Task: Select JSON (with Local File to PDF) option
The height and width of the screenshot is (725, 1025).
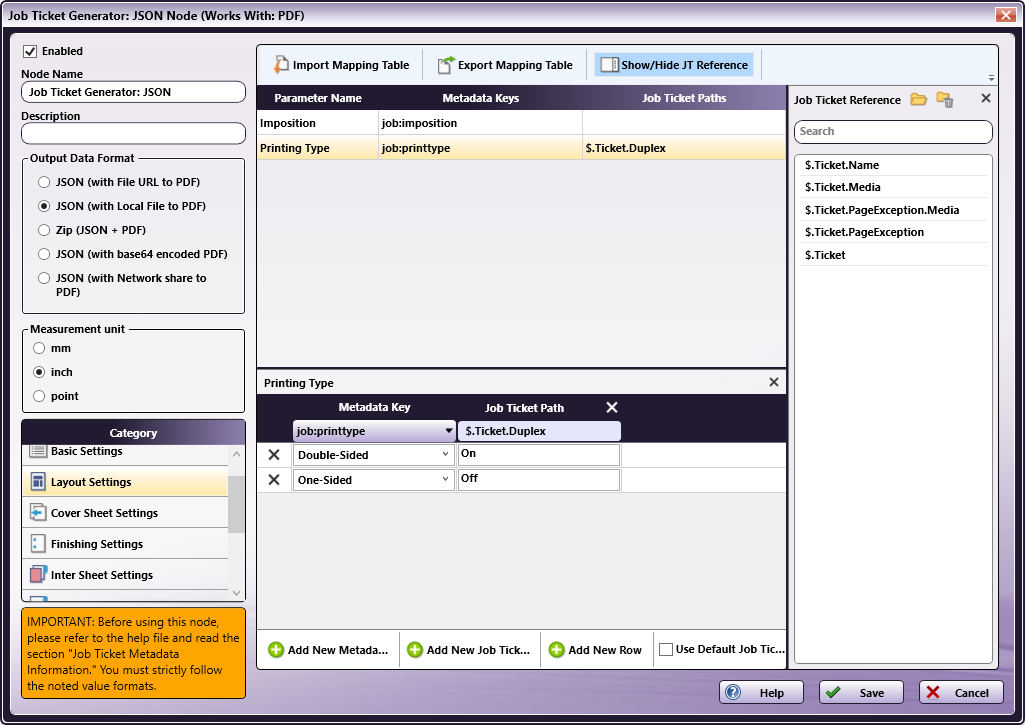Action: (x=44, y=206)
